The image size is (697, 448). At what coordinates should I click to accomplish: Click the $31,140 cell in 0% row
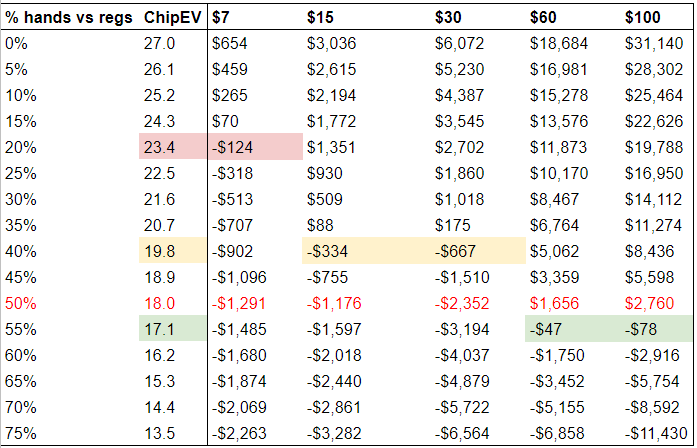coord(653,44)
